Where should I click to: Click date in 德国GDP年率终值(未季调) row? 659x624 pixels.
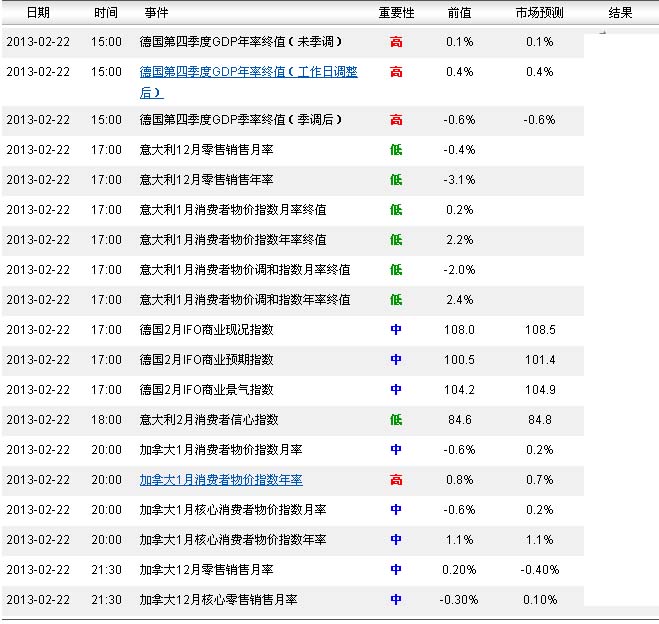point(38,42)
